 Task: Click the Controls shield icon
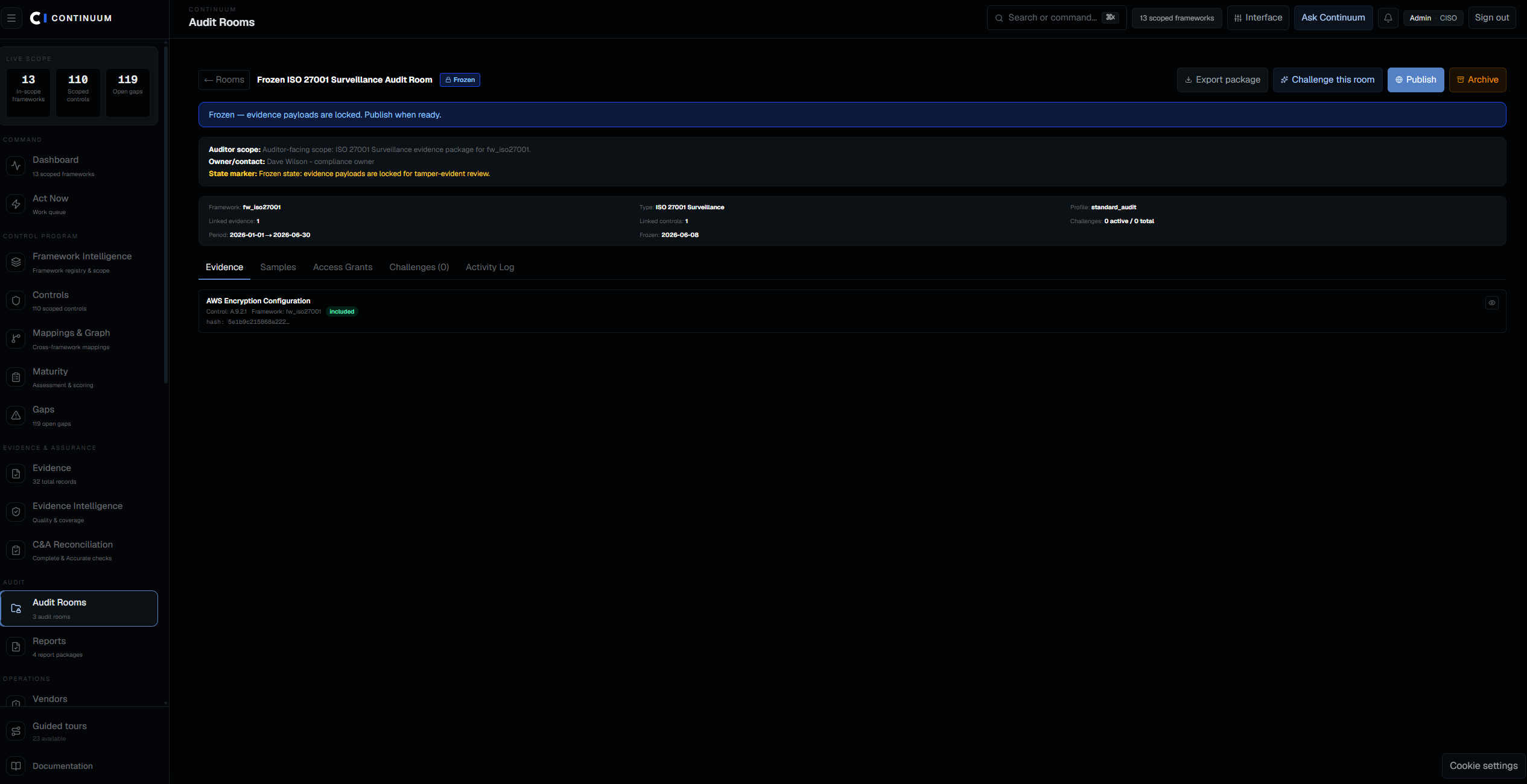tap(16, 300)
